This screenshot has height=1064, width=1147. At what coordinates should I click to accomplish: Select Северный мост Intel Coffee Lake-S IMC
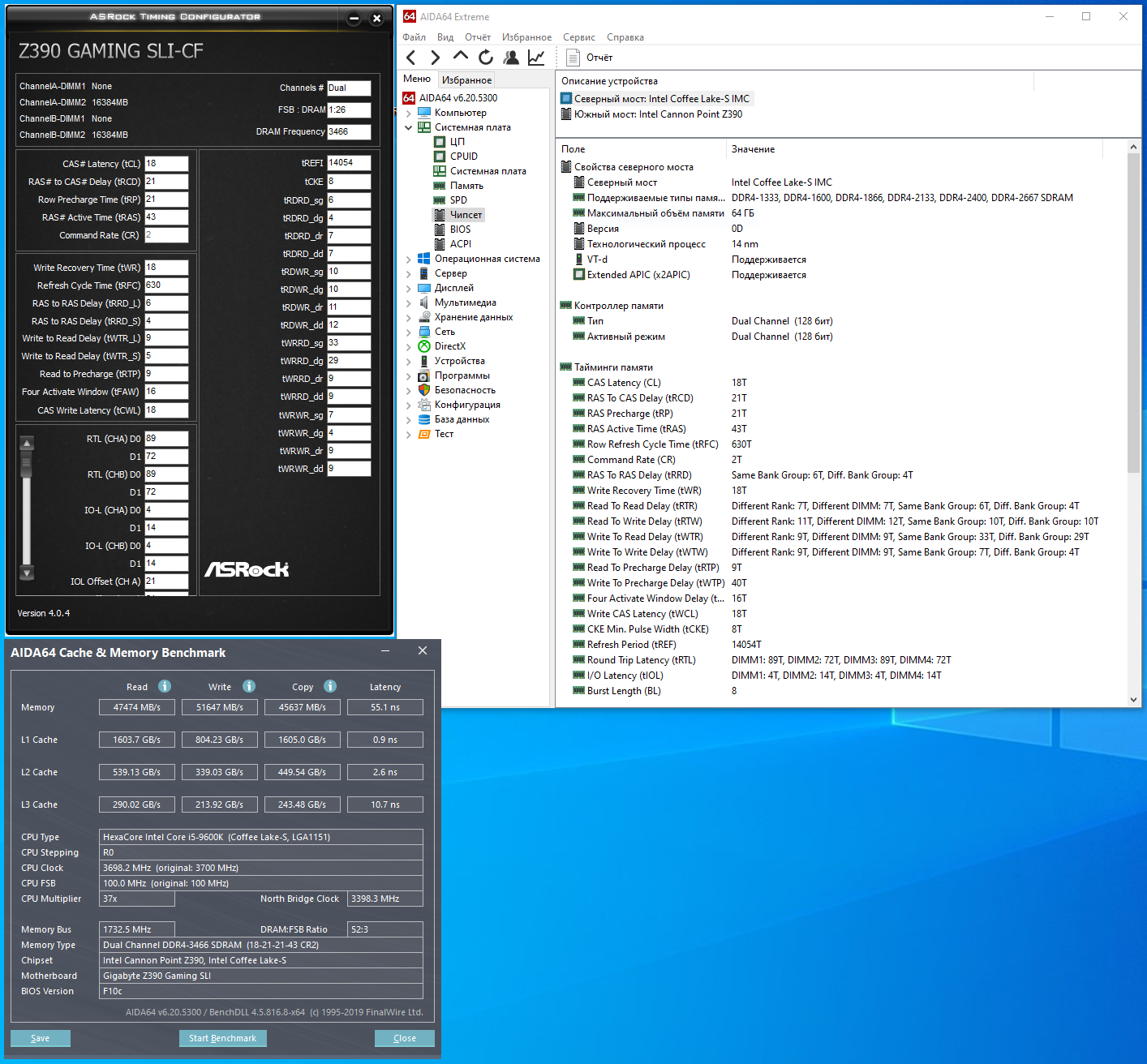pyautogui.click(x=662, y=99)
